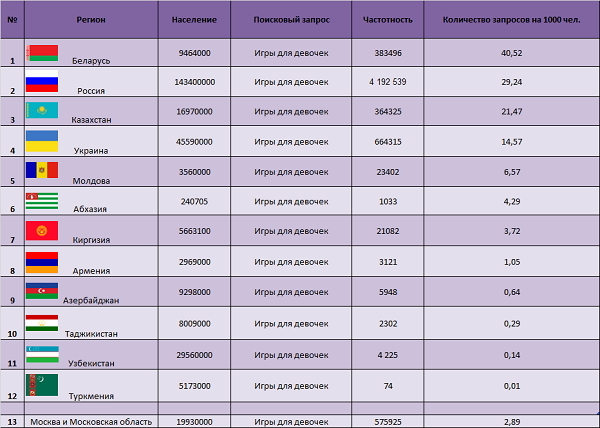This screenshot has height=428, width=600.
Task: Select the Azerbaijan flag icon
Action: click(42, 291)
